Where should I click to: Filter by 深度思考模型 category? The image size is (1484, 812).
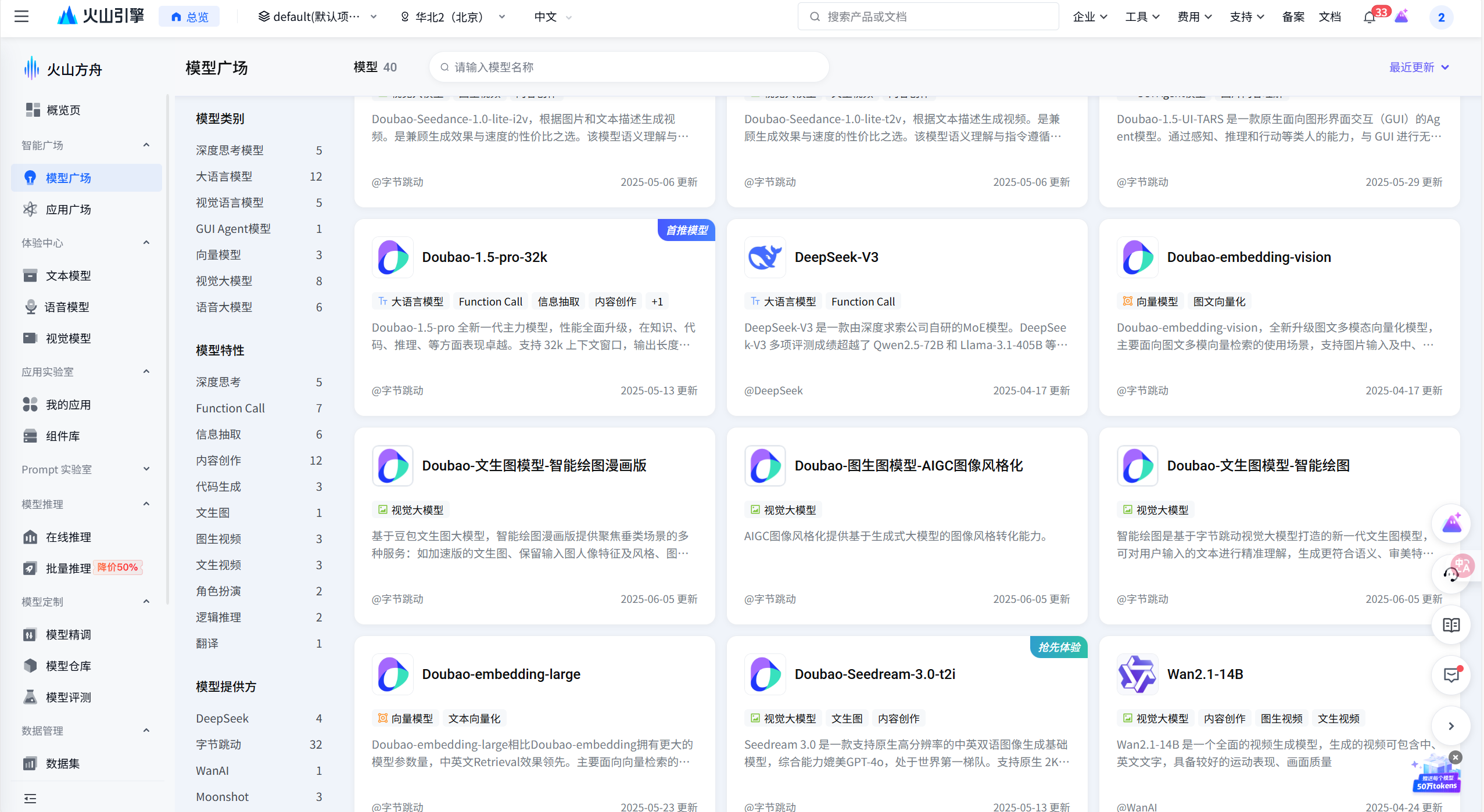tap(230, 150)
